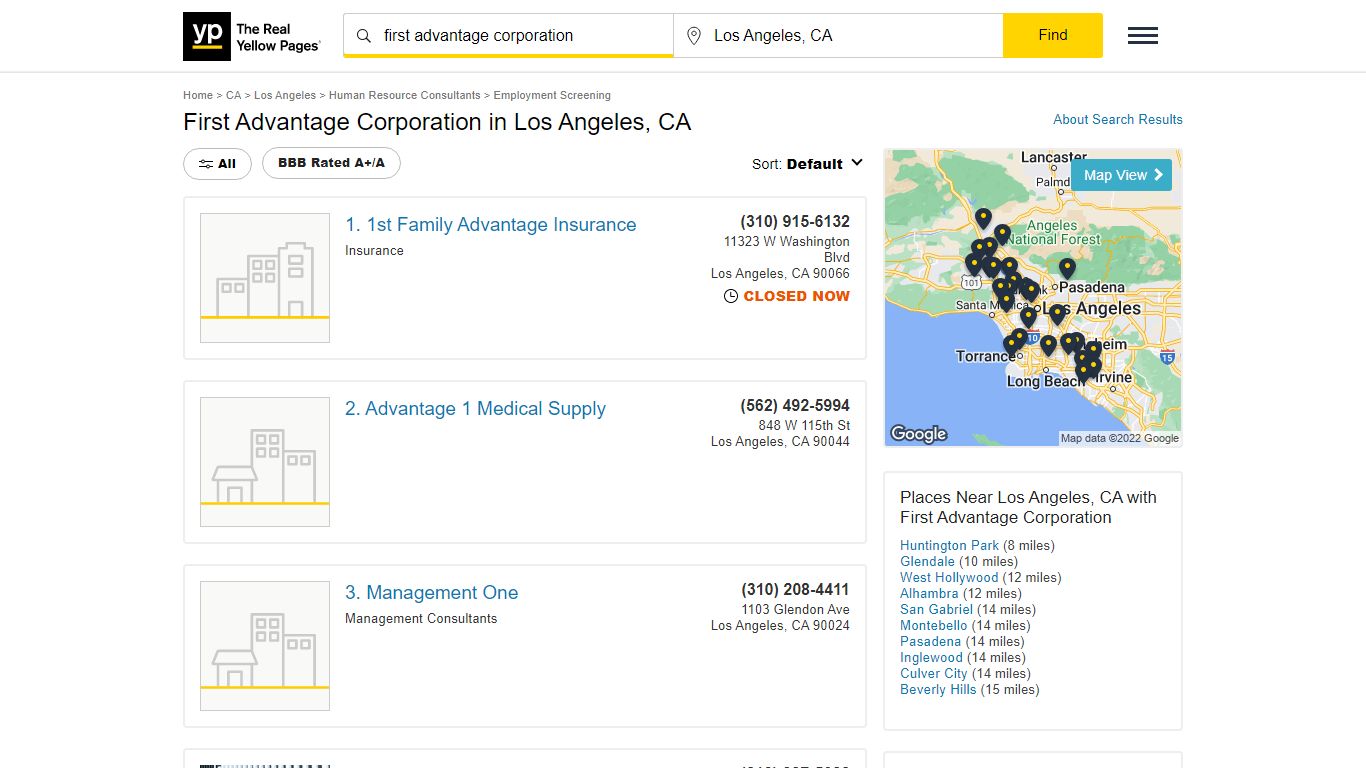Open Glendale nearby link
Image resolution: width=1366 pixels, height=768 pixels.
[x=927, y=561]
